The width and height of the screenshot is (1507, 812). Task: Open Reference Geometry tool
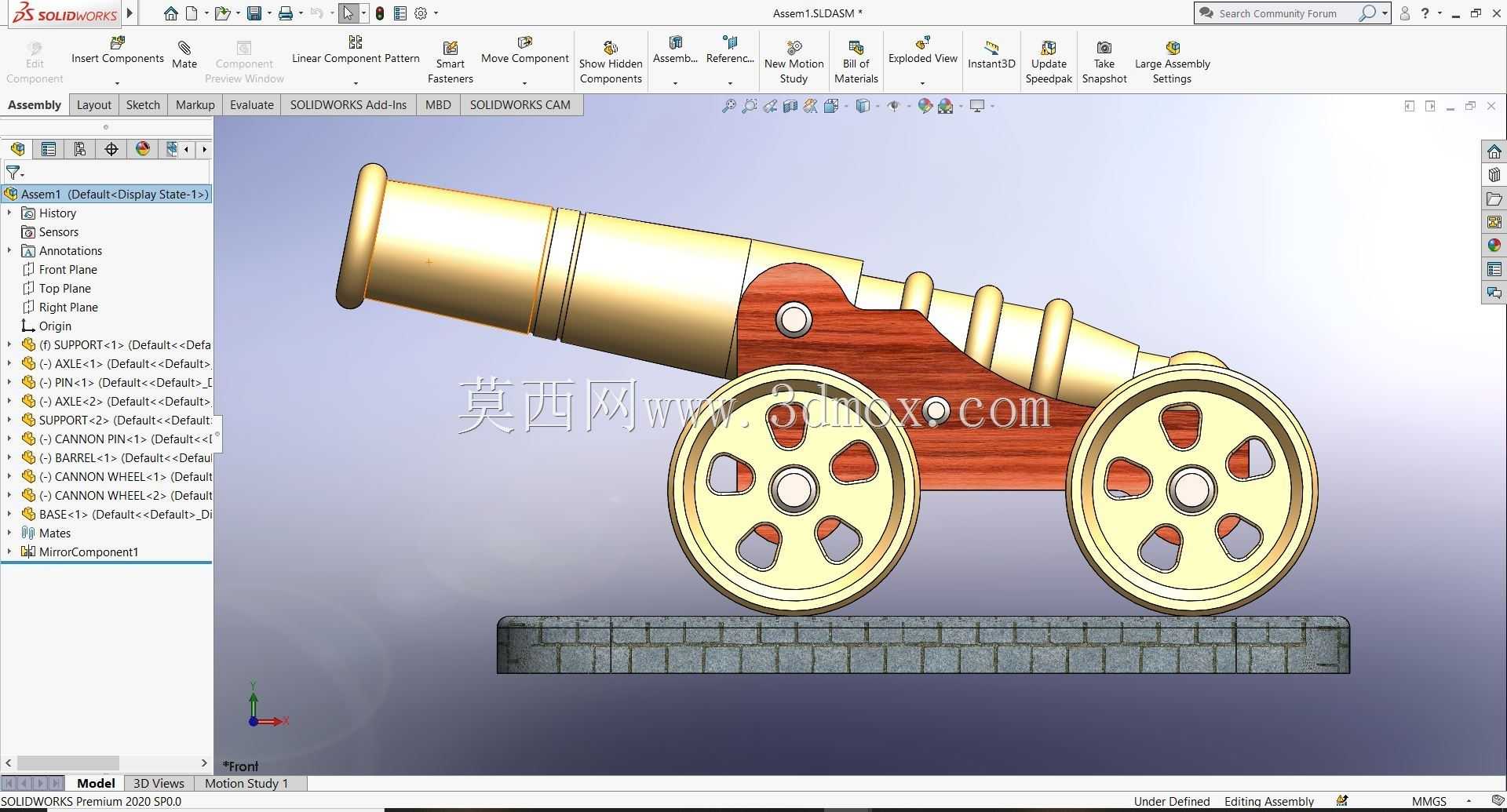click(730, 50)
